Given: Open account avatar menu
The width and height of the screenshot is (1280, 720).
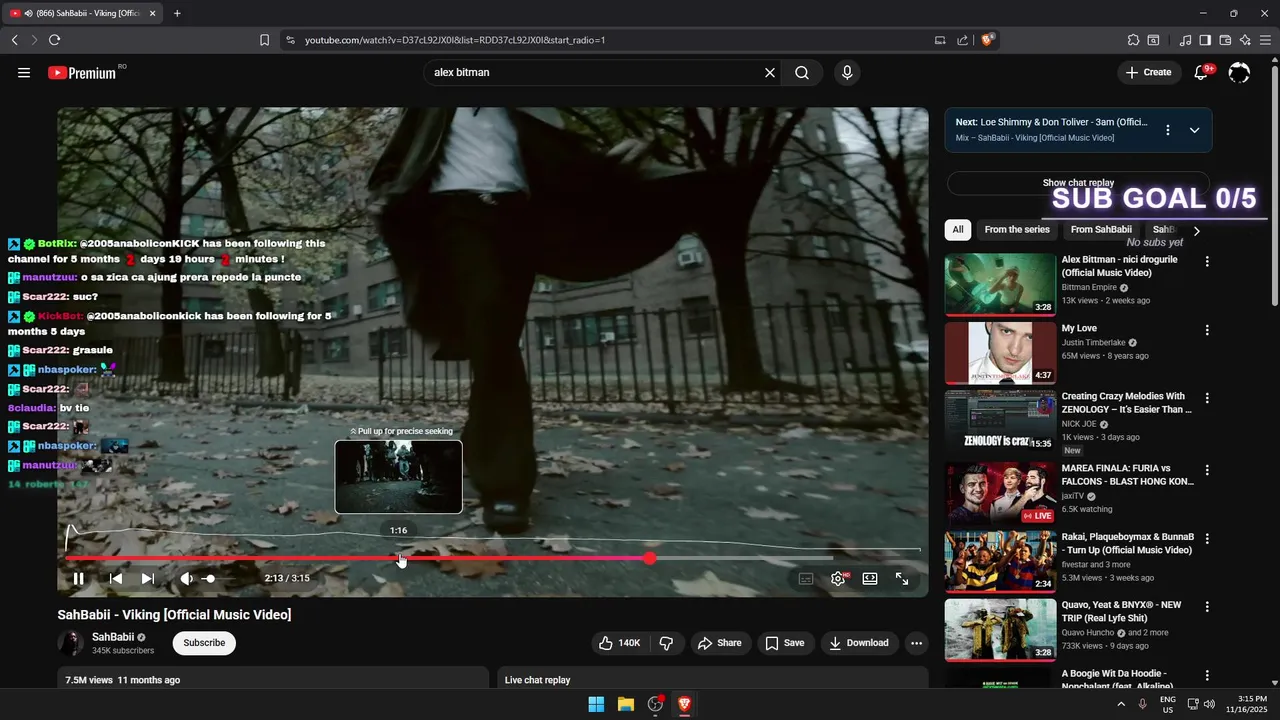Looking at the screenshot, I should (x=1239, y=72).
